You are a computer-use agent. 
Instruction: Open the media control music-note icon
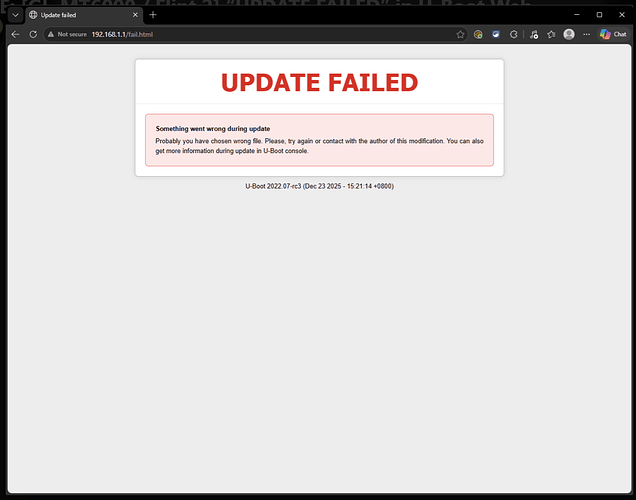pyautogui.click(x=534, y=34)
